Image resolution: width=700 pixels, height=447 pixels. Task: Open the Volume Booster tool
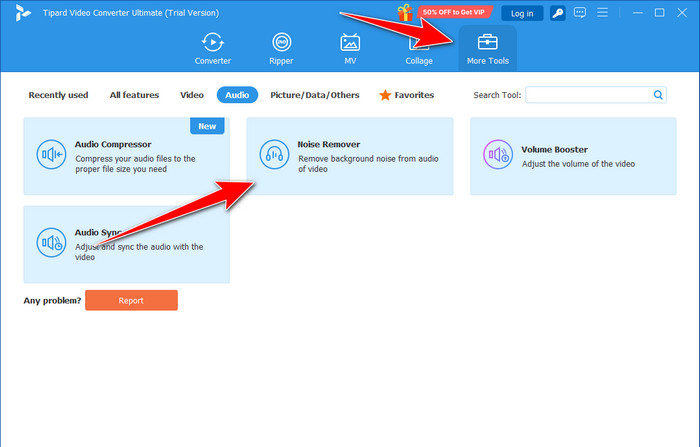click(x=573, y=155)
